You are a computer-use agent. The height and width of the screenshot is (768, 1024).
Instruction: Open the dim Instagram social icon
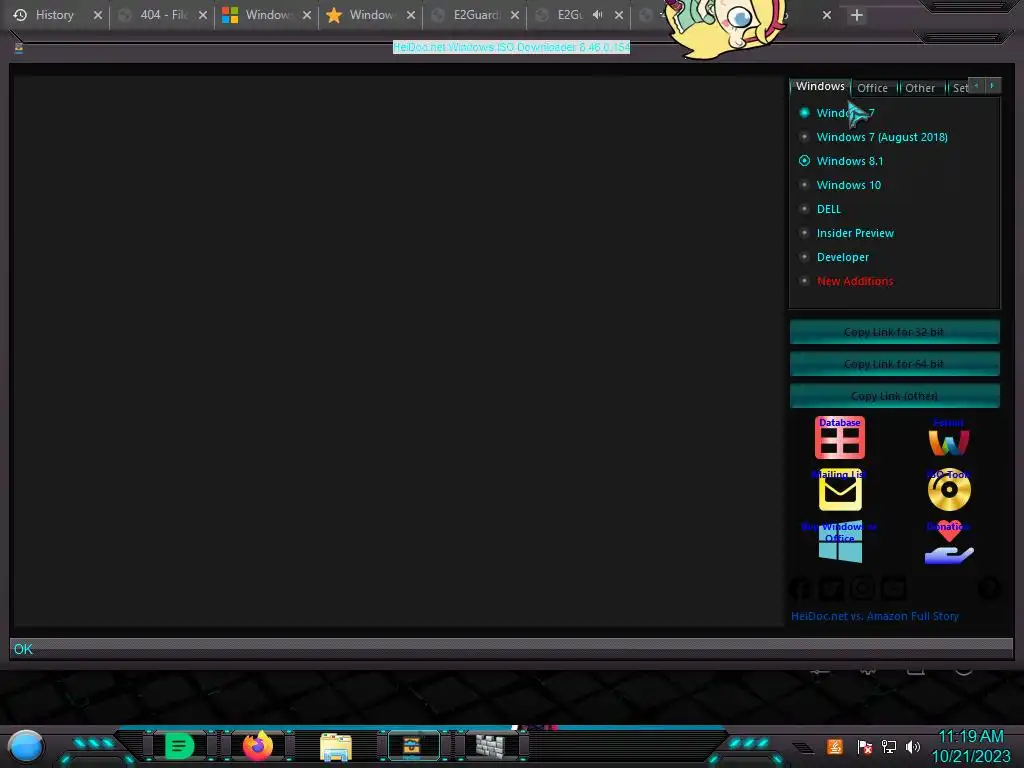coord(862,588)
